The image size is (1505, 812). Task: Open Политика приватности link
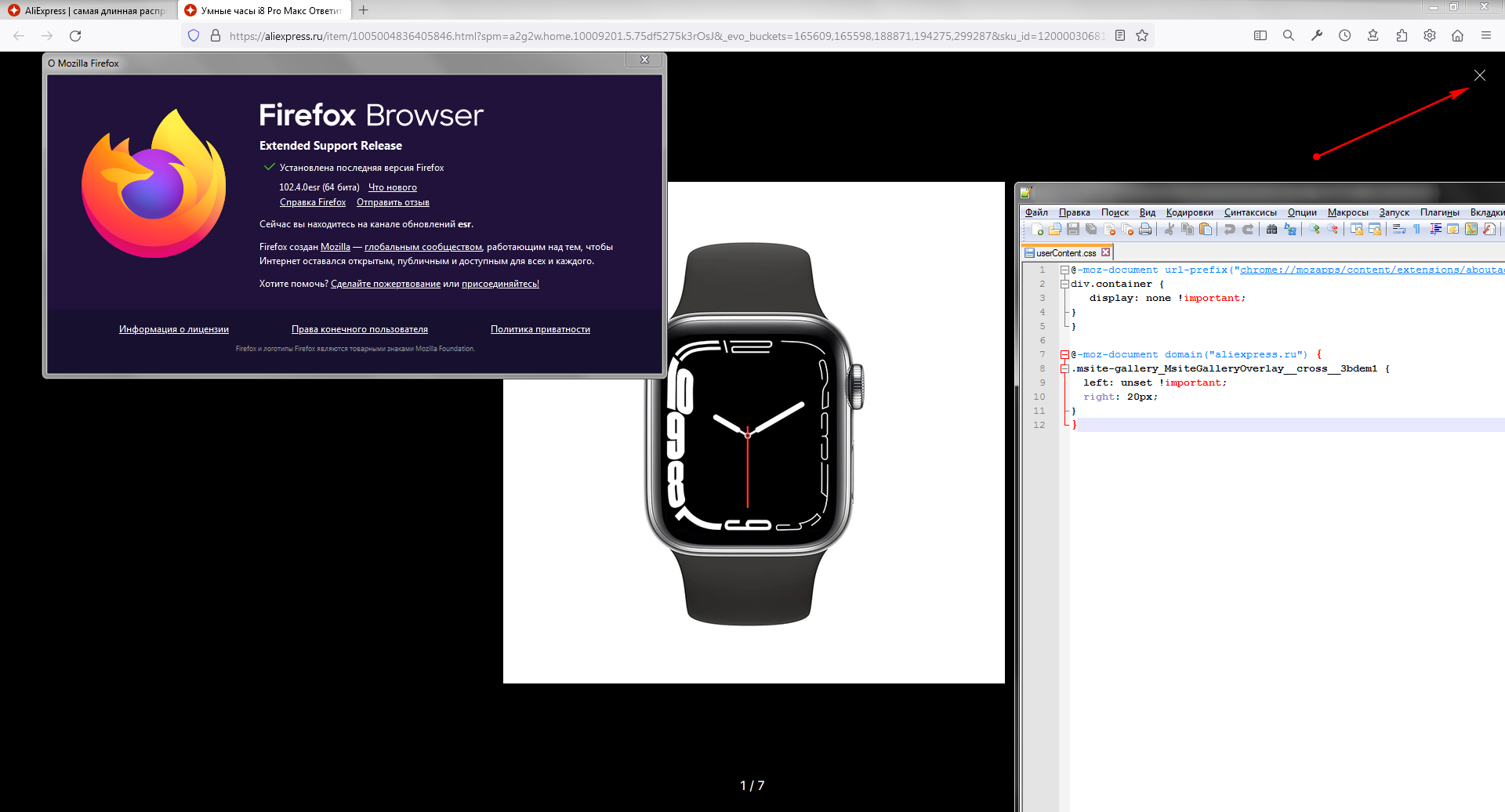540,329
